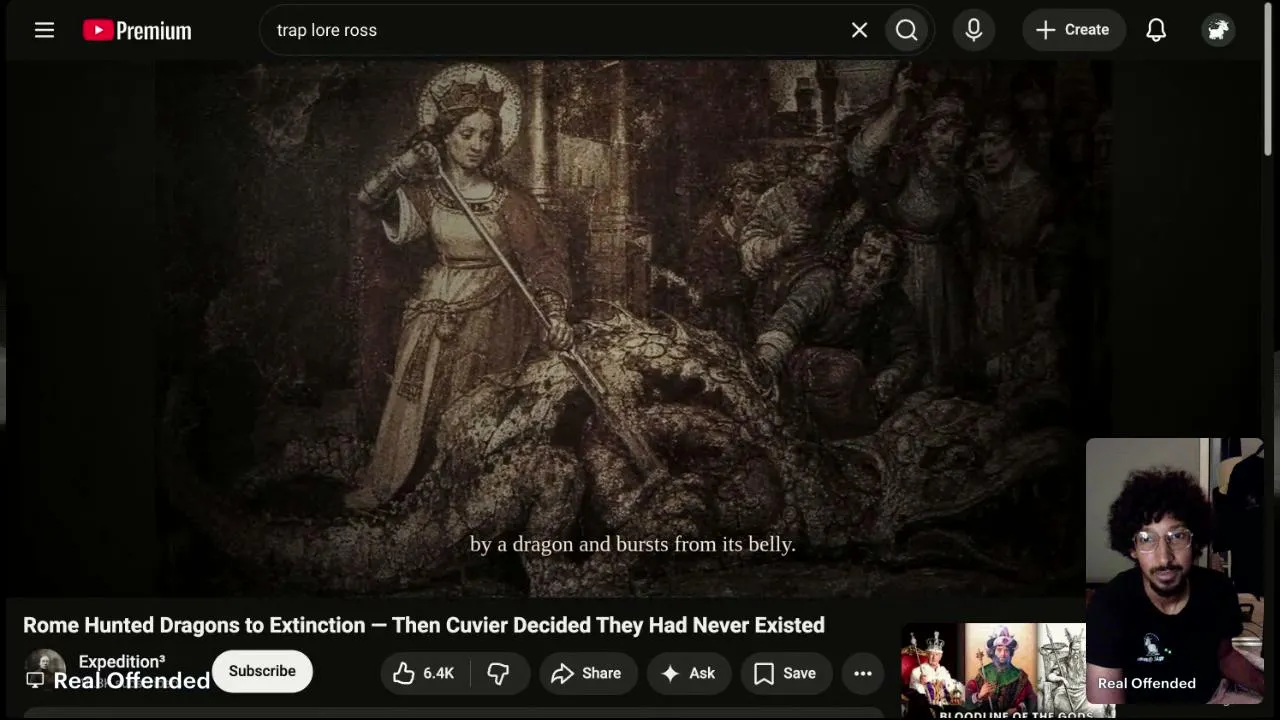Go to YouTube Premium home logo
Viewport: 1280px width, 720px height.
pos(137,30)
